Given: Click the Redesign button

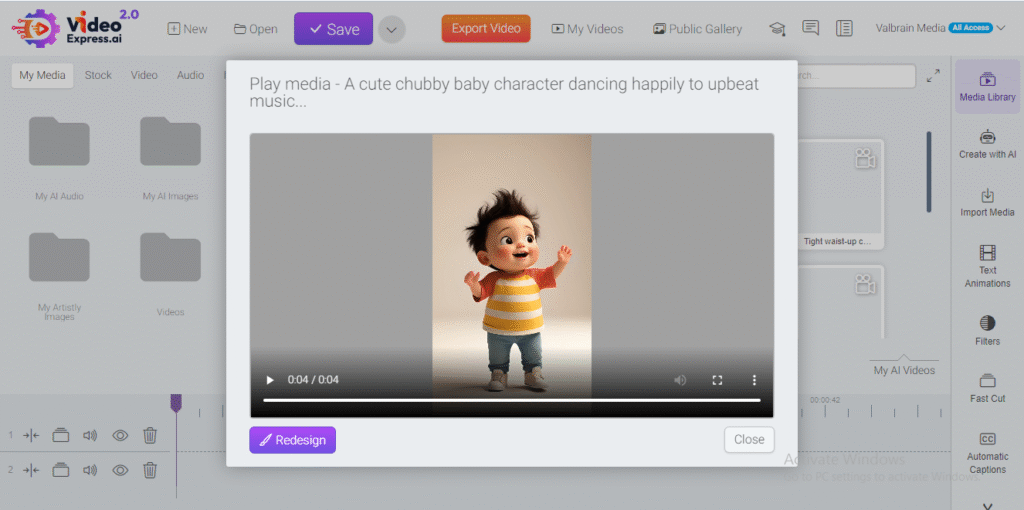Looking at the screenshot, I should click(x=292, y=440).
